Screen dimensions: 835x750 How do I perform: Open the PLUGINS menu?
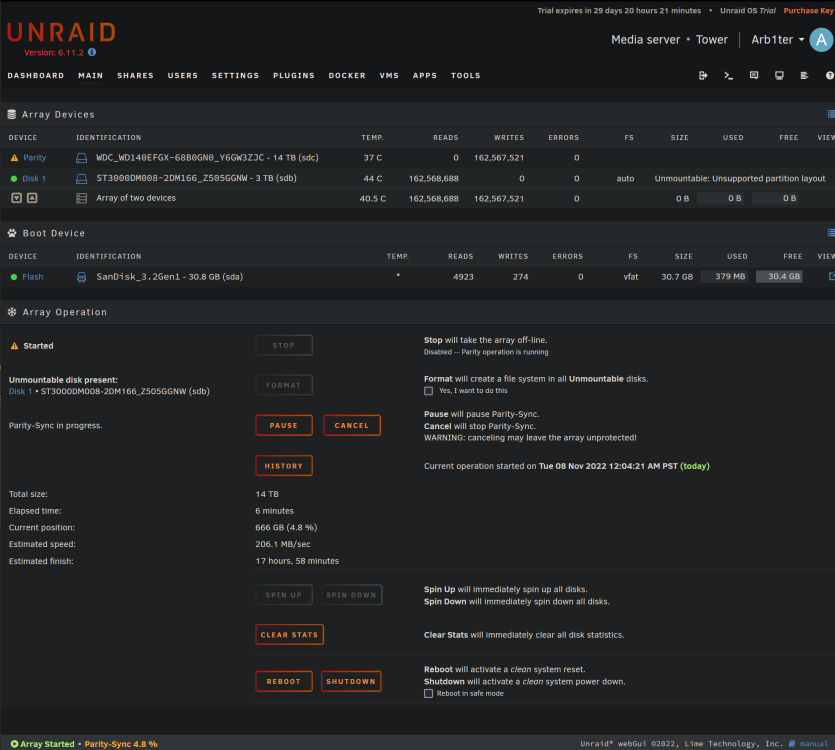tap(294, 76)
